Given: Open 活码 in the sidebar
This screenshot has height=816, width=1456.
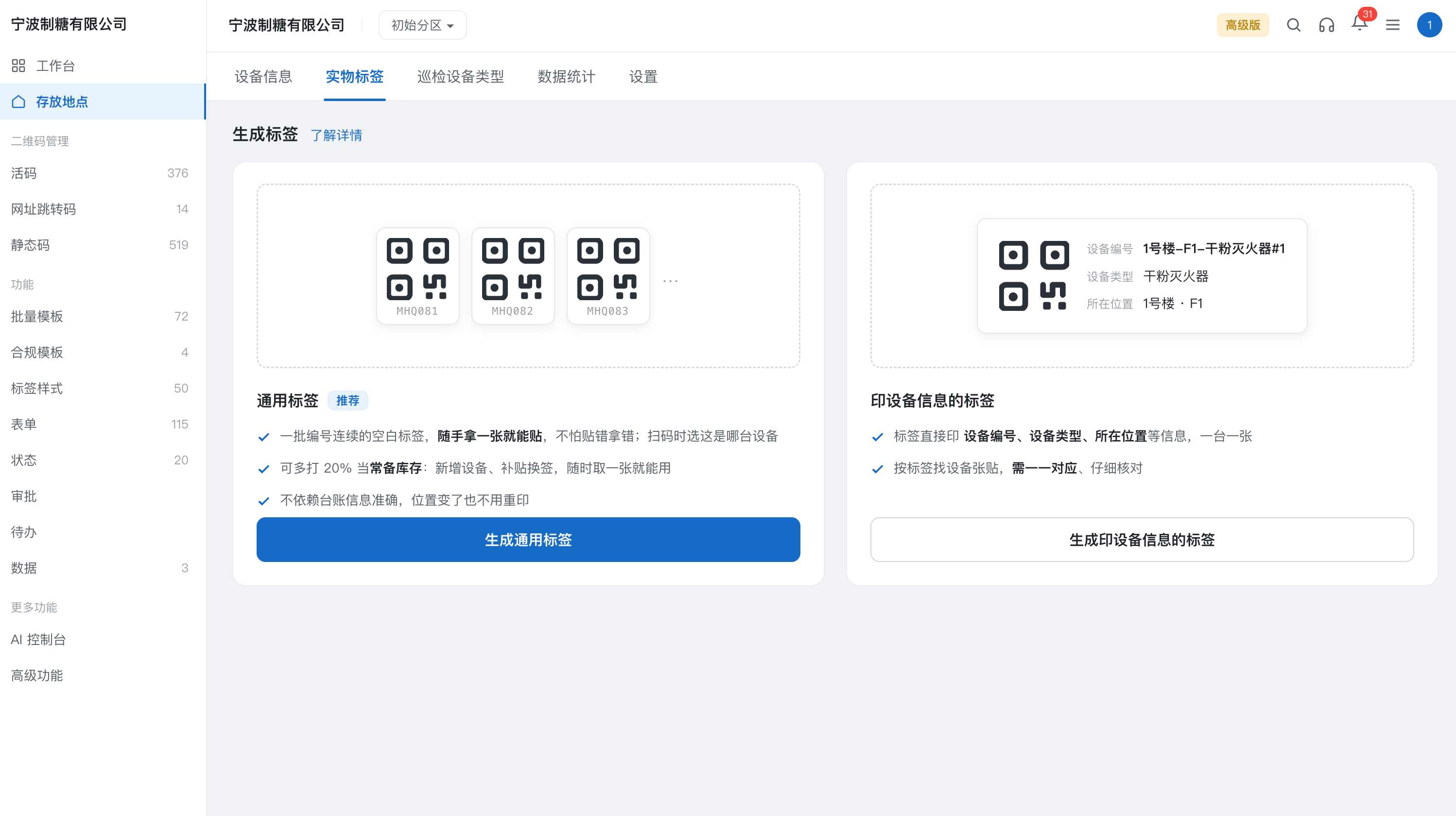Looking at the screenshot, I should pos(103,173).
